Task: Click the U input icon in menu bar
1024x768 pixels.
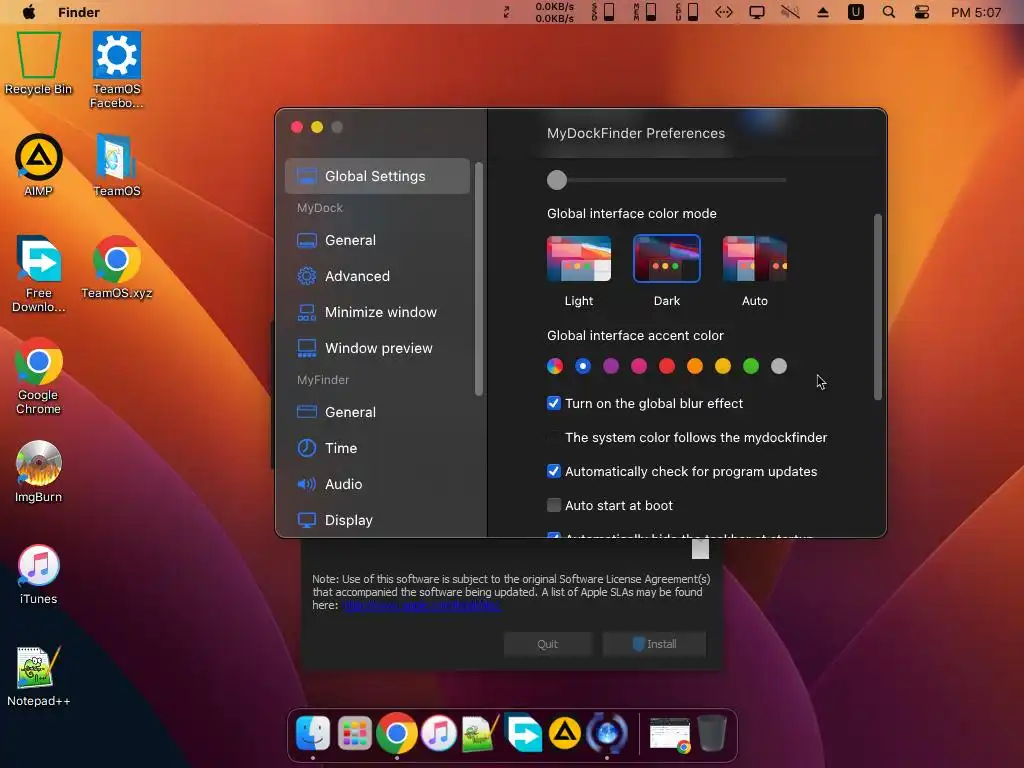Action: pyautogui.click(x=856, y=12)
